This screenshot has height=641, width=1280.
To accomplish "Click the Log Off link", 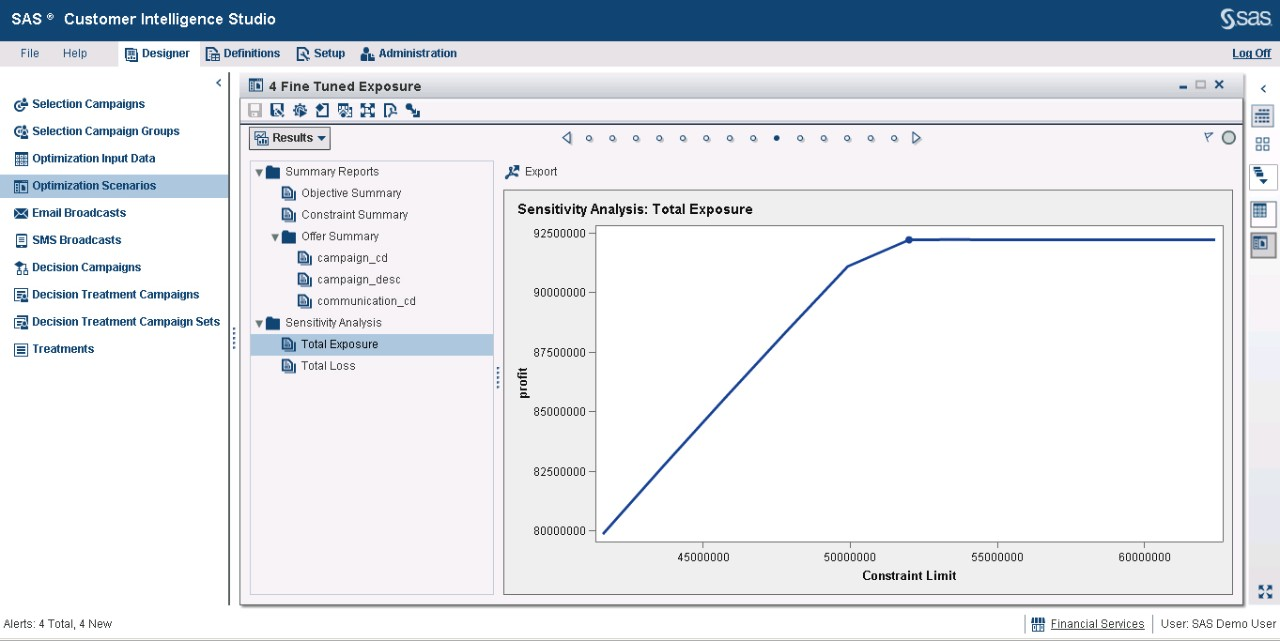I will (1252, 54).
